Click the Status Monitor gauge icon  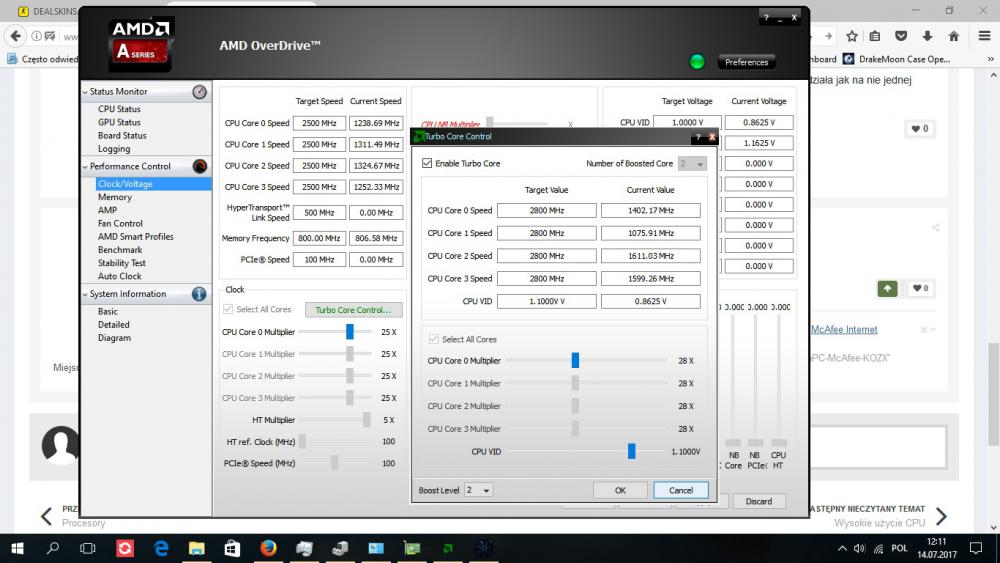coord(199,92)
